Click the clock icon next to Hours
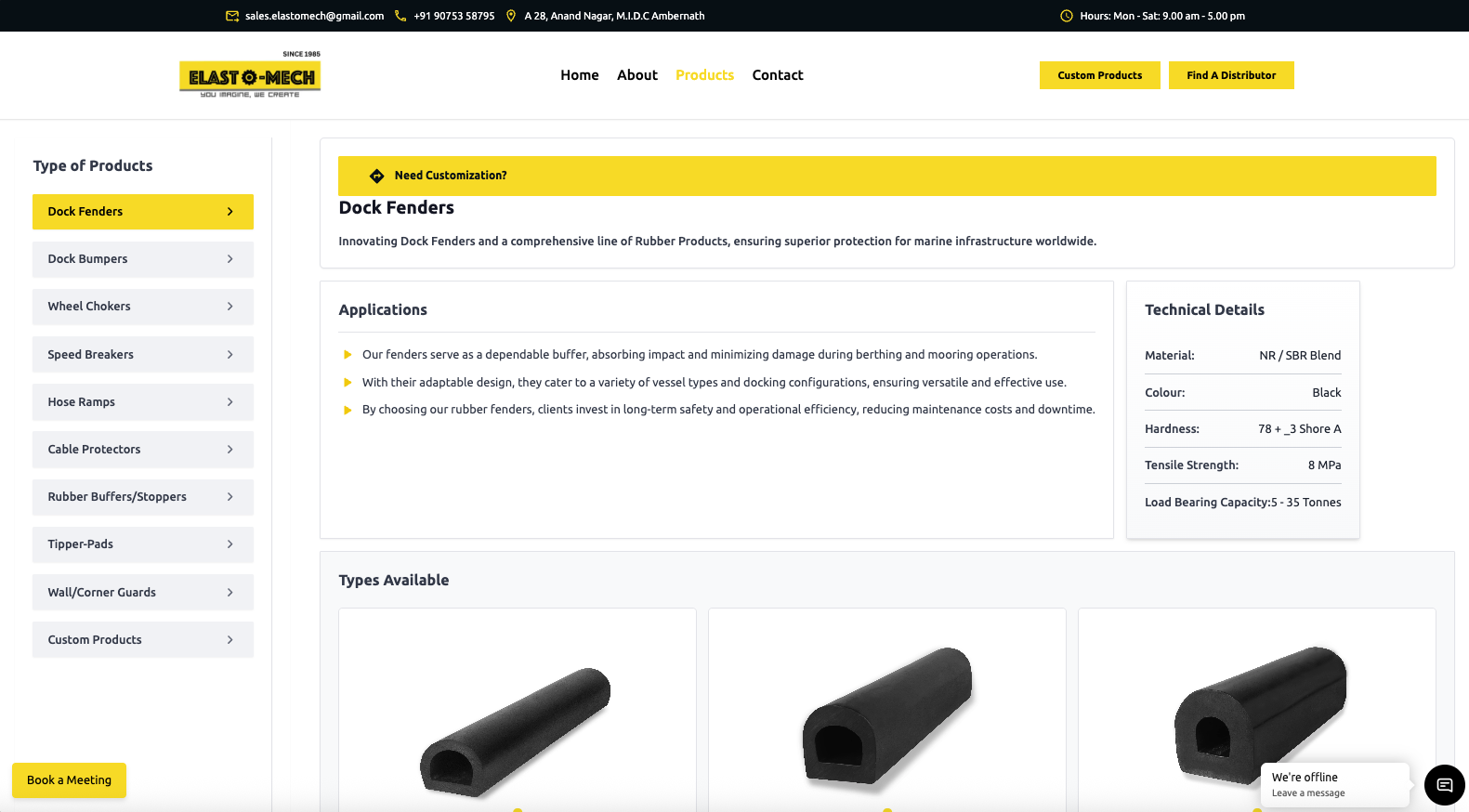 pyautogui.click(x=1067, y=16)
